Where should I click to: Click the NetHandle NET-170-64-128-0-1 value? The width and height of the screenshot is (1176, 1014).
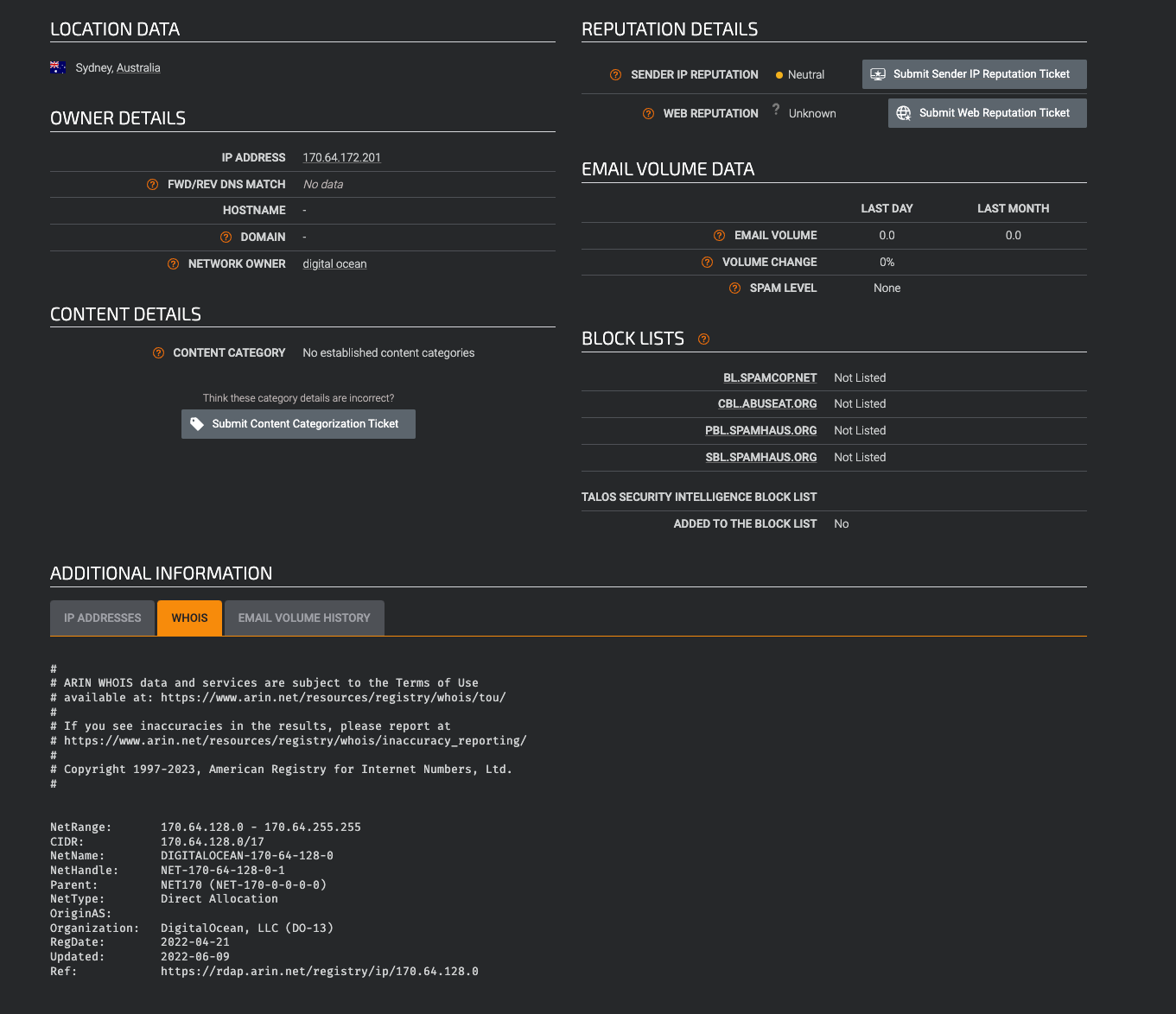223,870
